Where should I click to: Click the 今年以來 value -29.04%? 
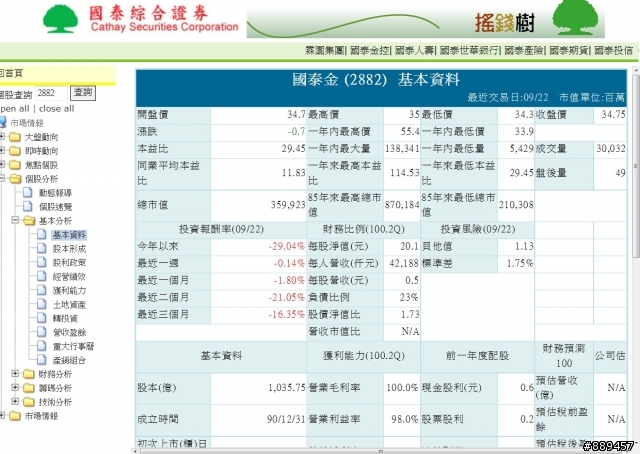click(286, 246)
